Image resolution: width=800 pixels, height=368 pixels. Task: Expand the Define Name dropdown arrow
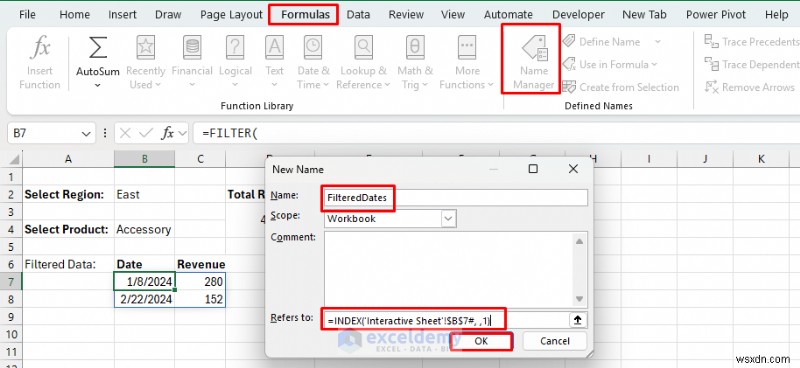[x=657, y=42]
